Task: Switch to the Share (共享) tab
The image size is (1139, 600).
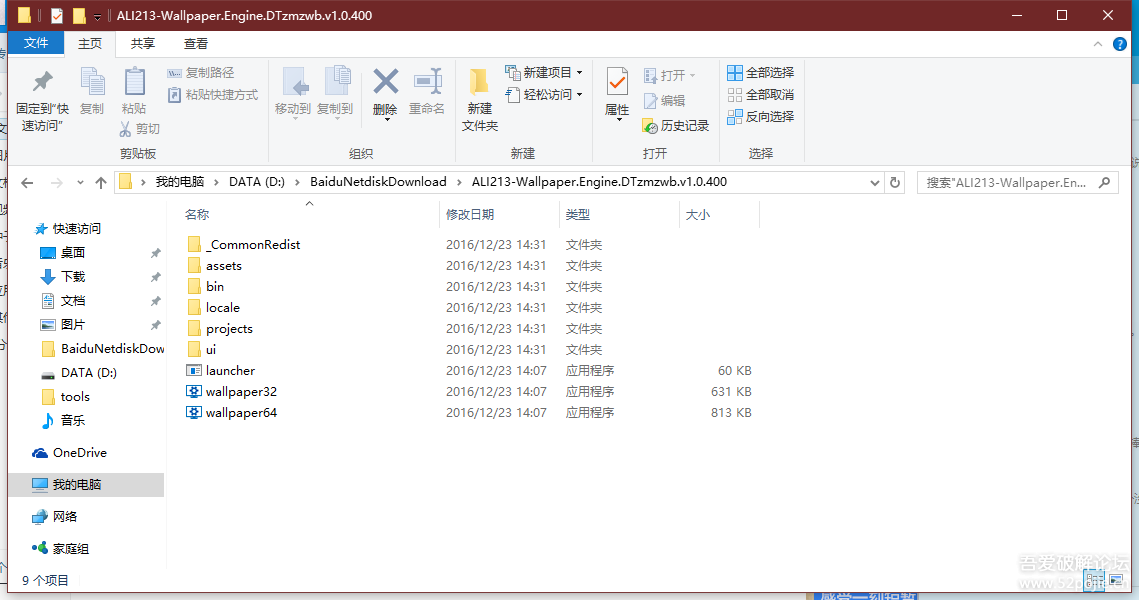Action: [x=142, y=44]
